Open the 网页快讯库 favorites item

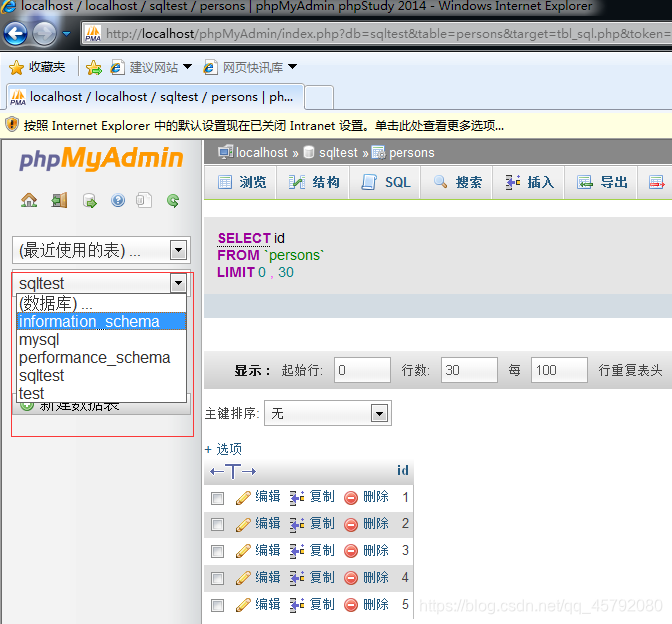(x=250, y=67)
